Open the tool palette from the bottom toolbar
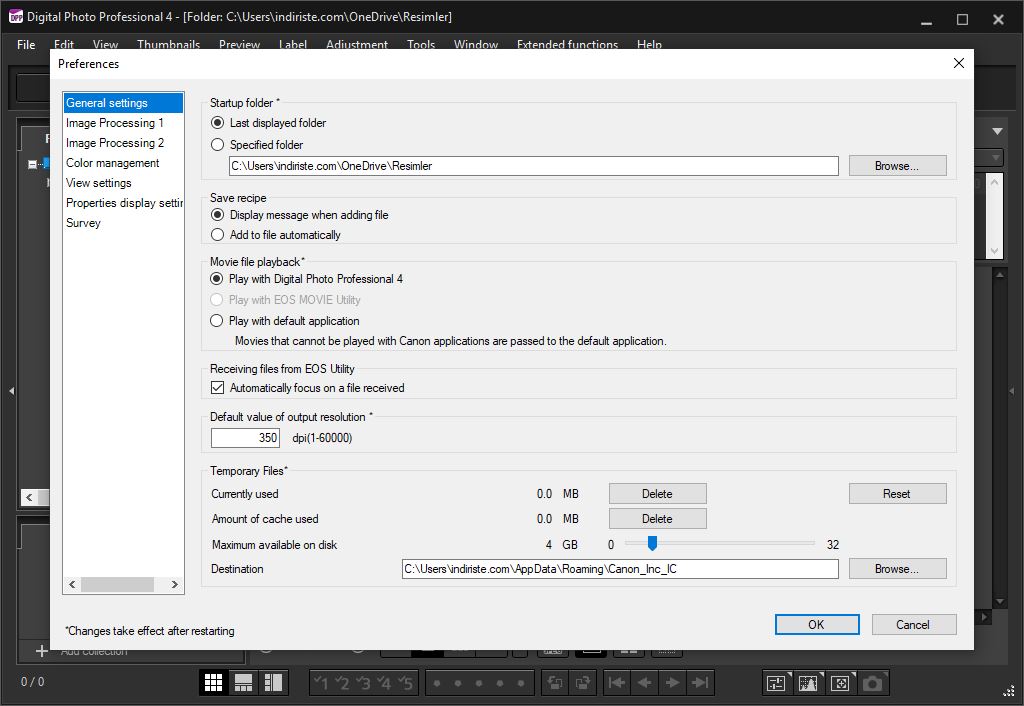1024x706 pixels. (x=776, y=683)
